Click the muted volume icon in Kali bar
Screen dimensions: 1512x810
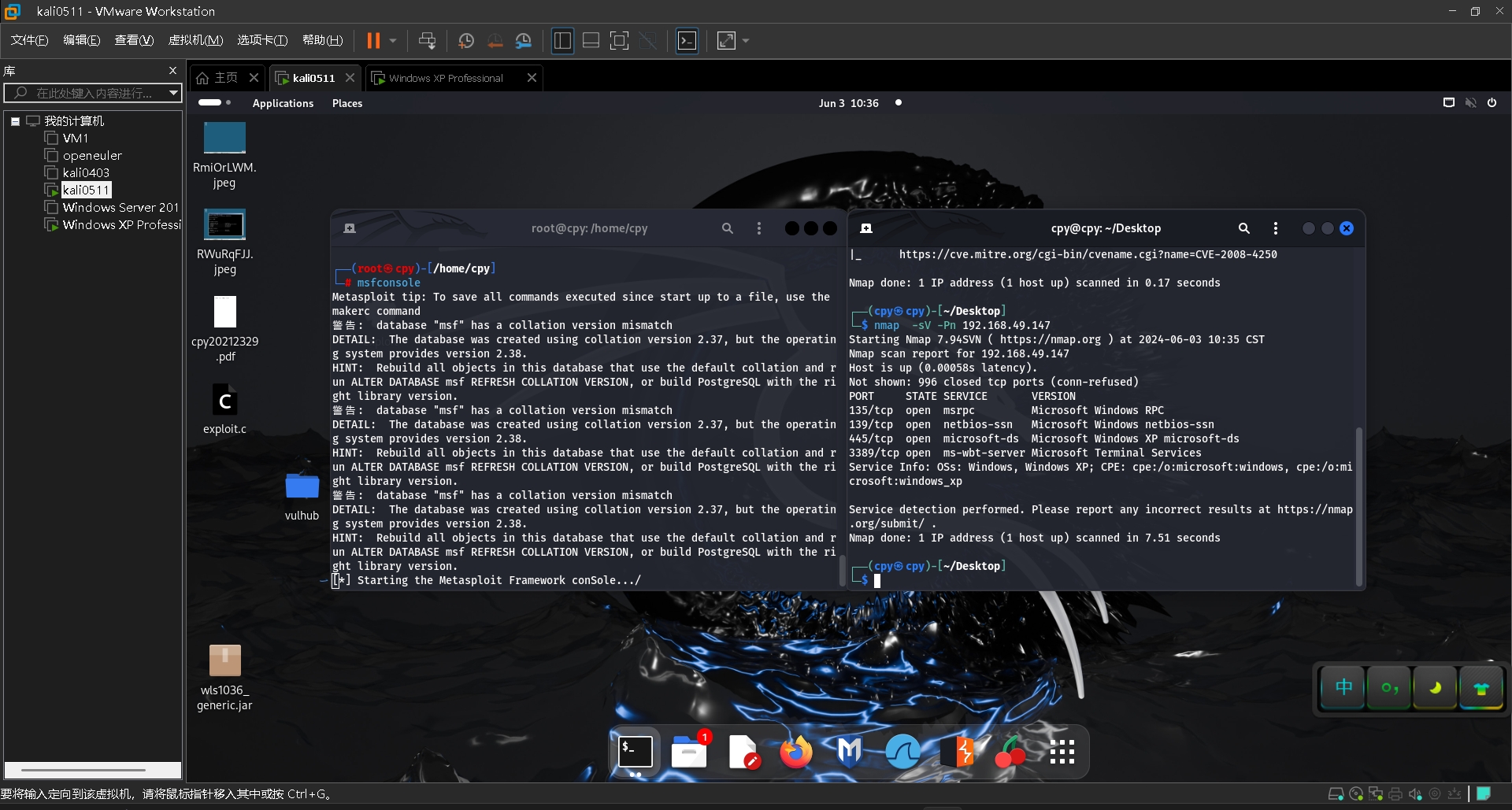(1470, 103)
